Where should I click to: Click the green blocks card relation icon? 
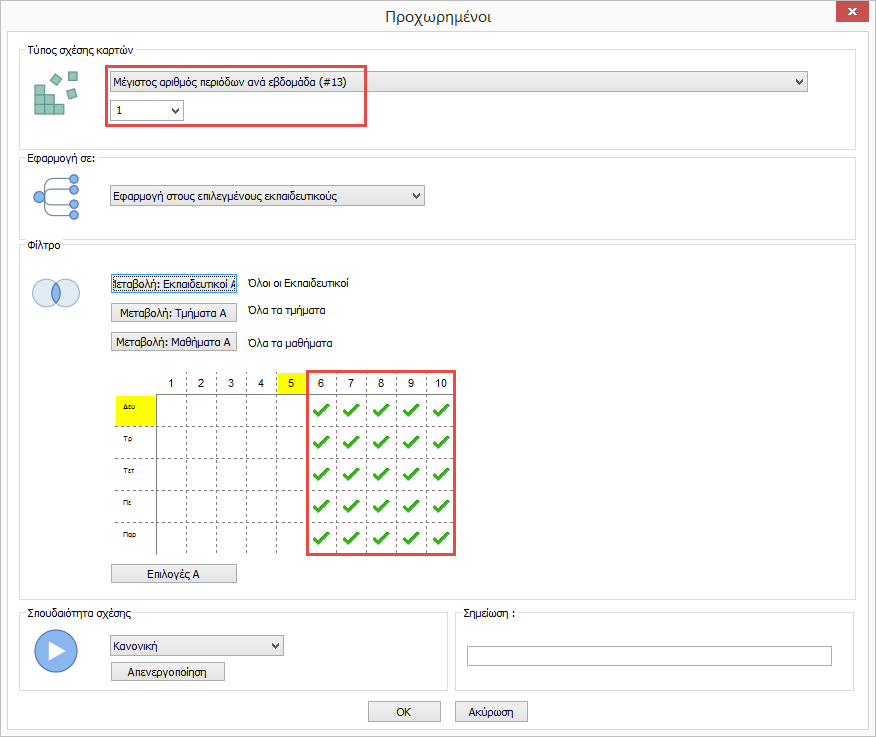[x=56, y=94]
